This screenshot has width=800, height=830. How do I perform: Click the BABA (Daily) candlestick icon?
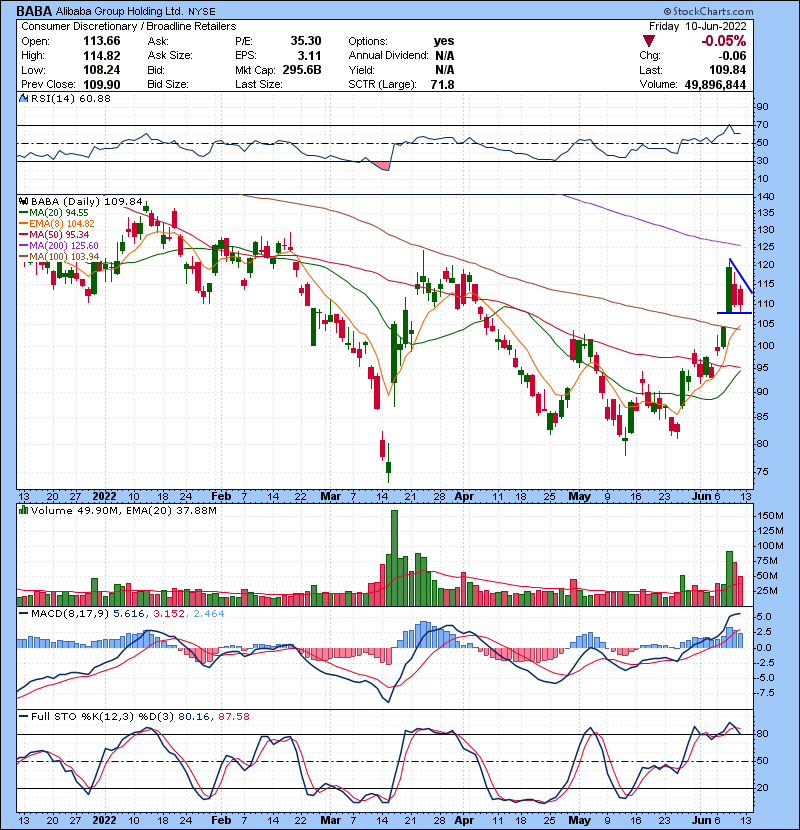point(23,201)
